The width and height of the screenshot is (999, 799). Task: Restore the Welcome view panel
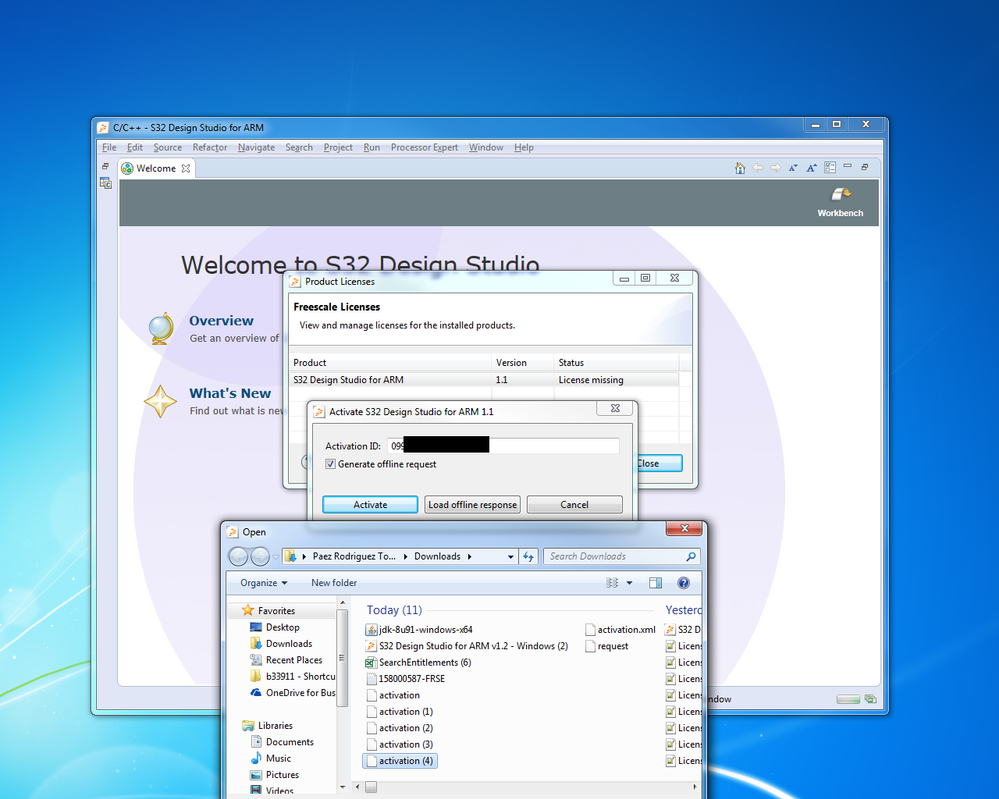(x=865, y=167)
